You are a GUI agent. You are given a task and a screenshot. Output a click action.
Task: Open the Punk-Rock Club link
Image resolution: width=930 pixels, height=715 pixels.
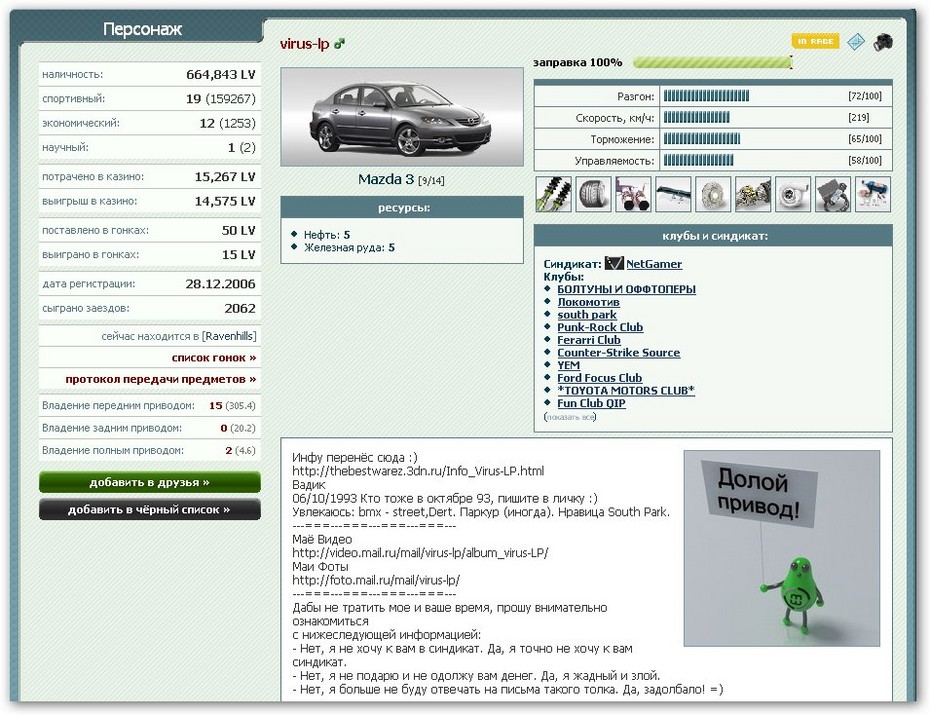point(600,327)
